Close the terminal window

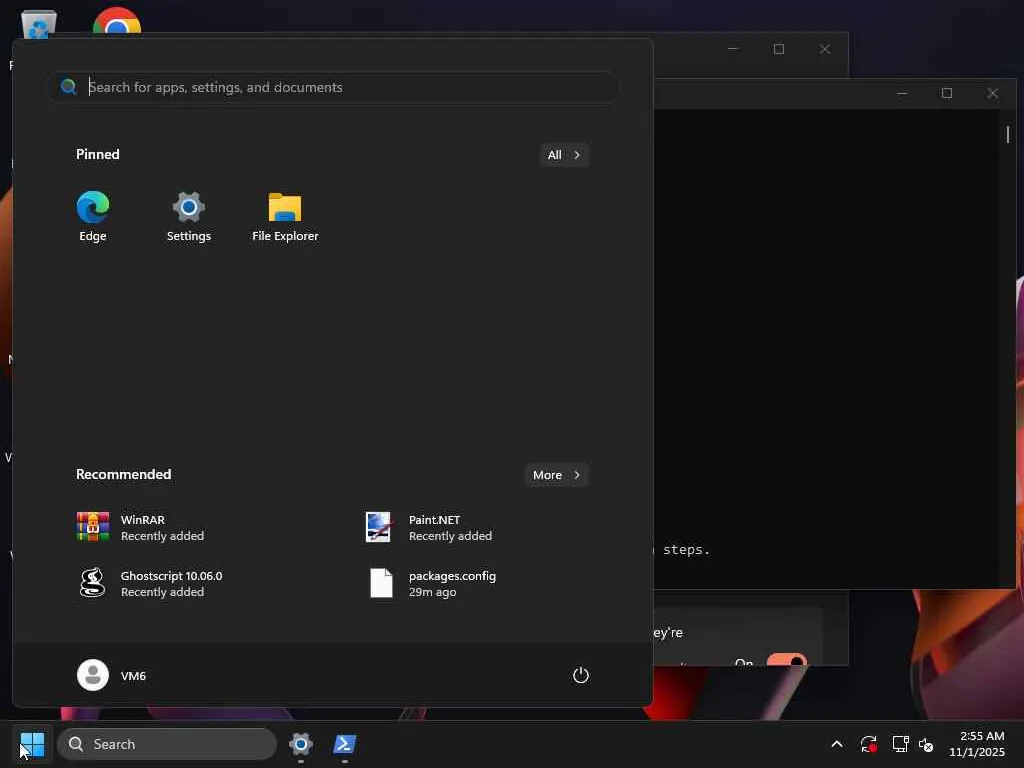993,93
